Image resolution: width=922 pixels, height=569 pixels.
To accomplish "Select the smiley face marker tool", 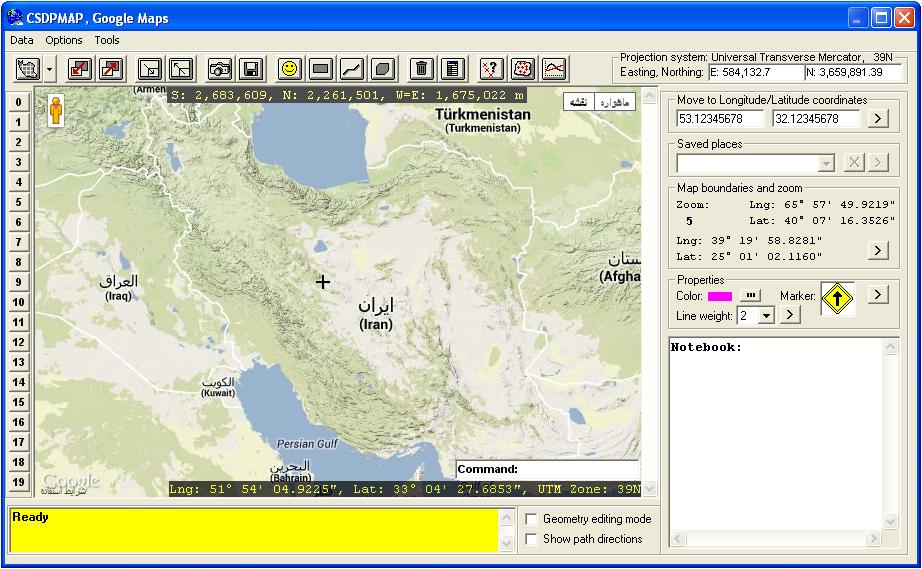I will [x=289, y=69].
